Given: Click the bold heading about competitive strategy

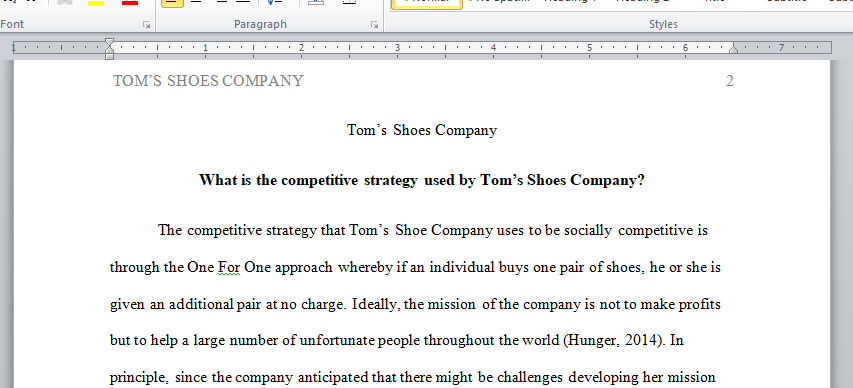Looking at the screenshot, I should (x=422, y=180).
